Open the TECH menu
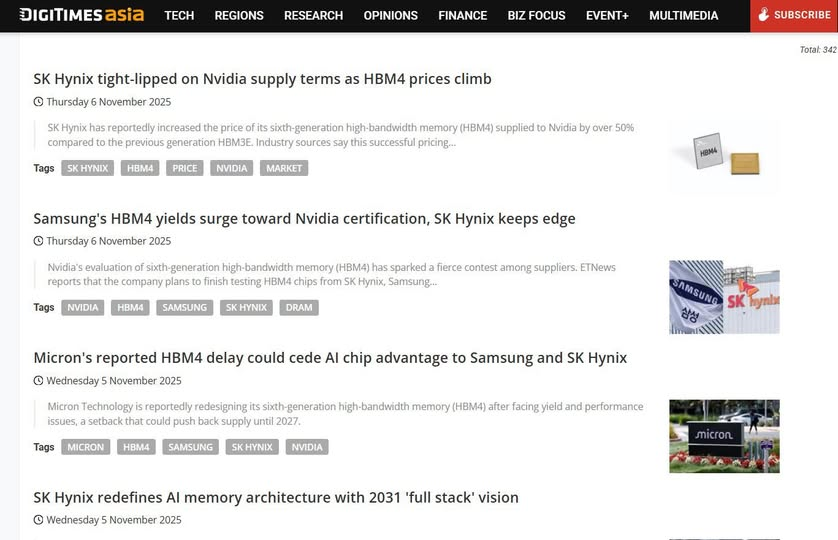 [x=179, y=16]
